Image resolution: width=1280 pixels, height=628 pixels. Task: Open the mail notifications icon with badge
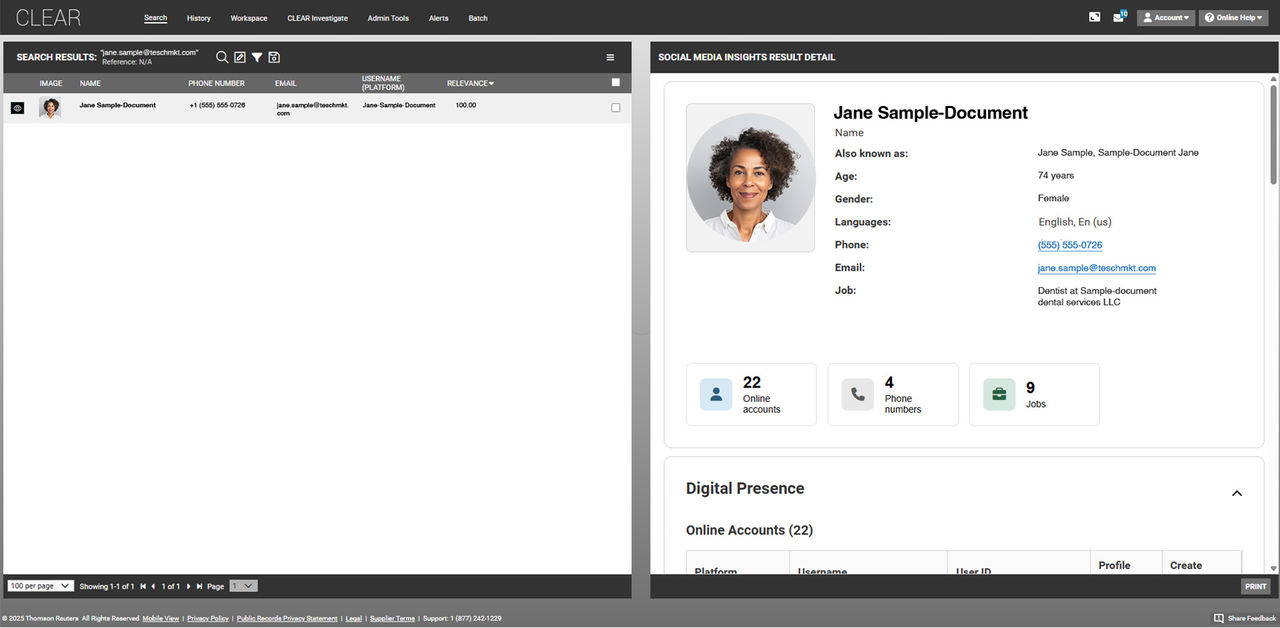tap(1119, 17)
